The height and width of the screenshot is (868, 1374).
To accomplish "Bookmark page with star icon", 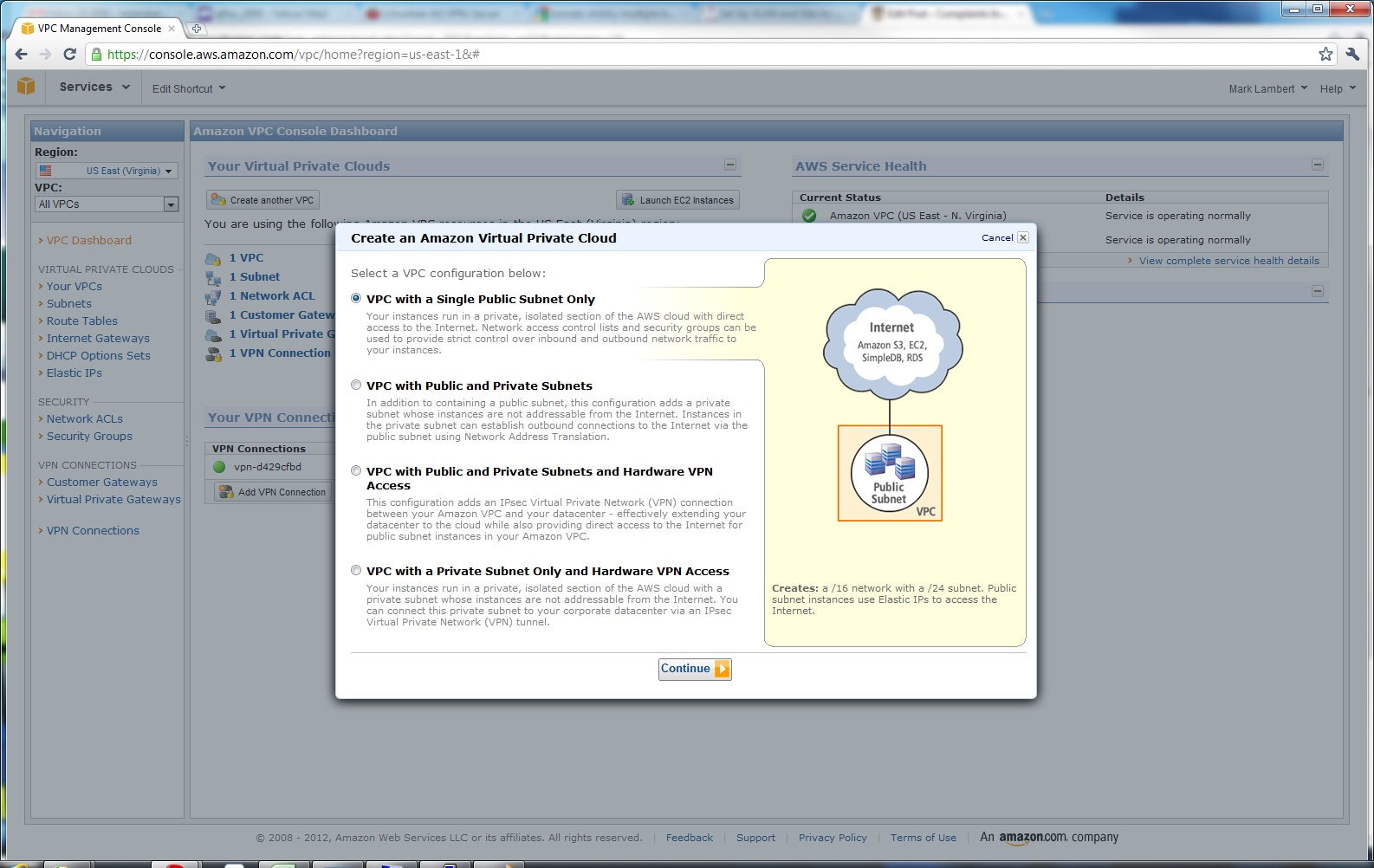I will 1325,55.
